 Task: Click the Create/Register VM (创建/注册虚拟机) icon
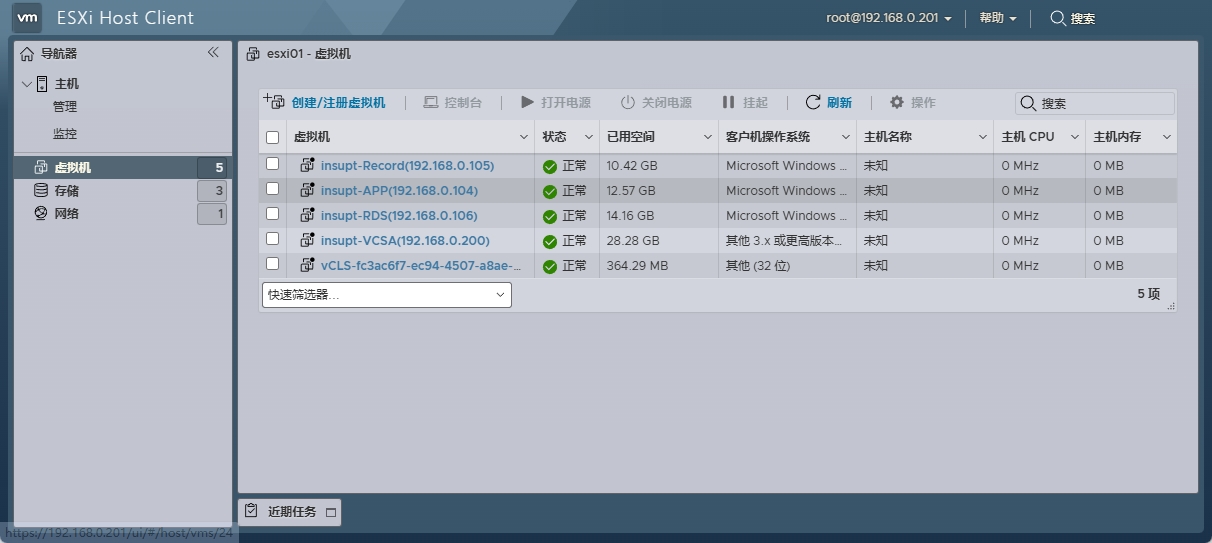click(273, 101)
